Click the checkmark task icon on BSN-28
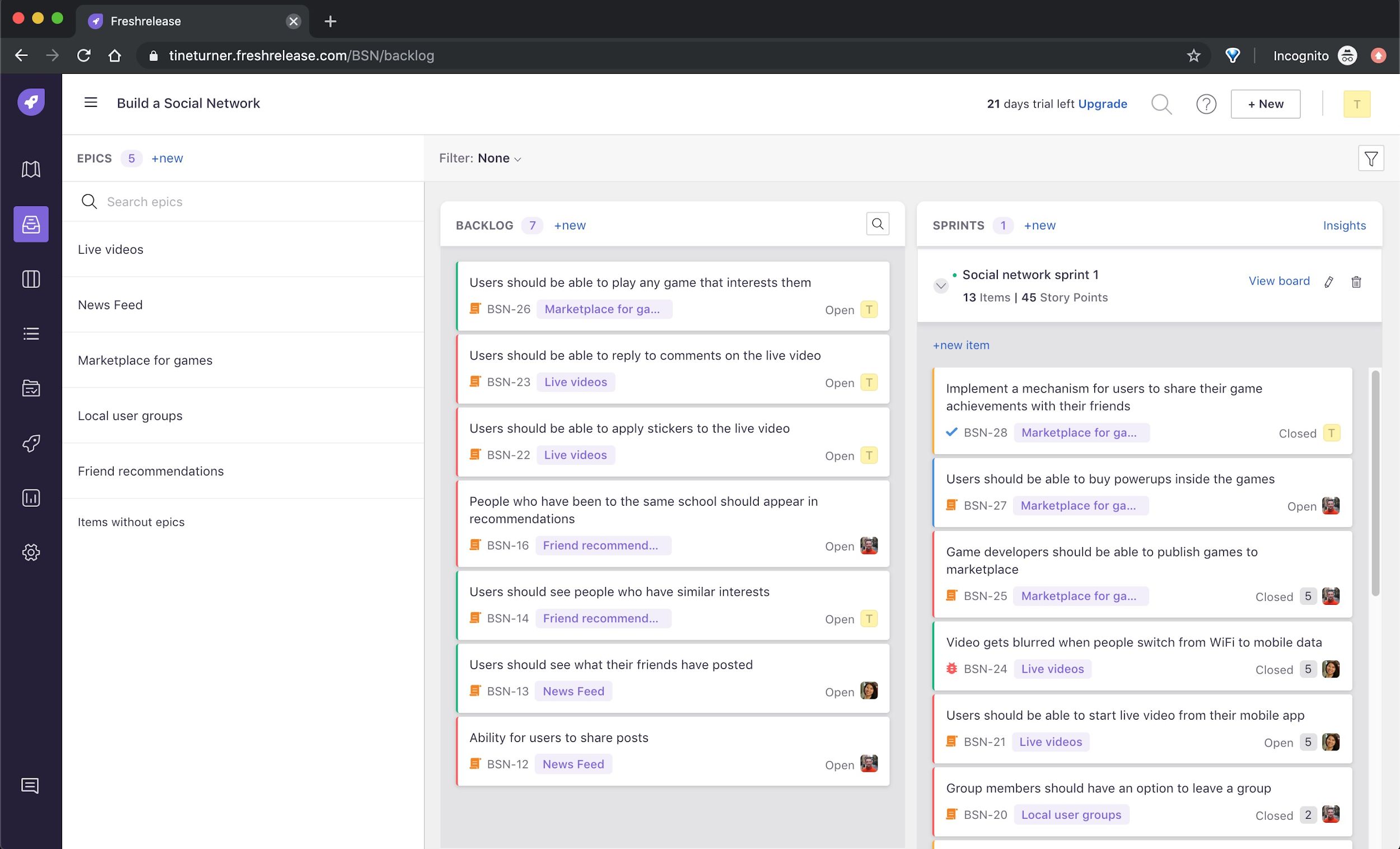Viewport: 1400px width, 849px height. 951,432
